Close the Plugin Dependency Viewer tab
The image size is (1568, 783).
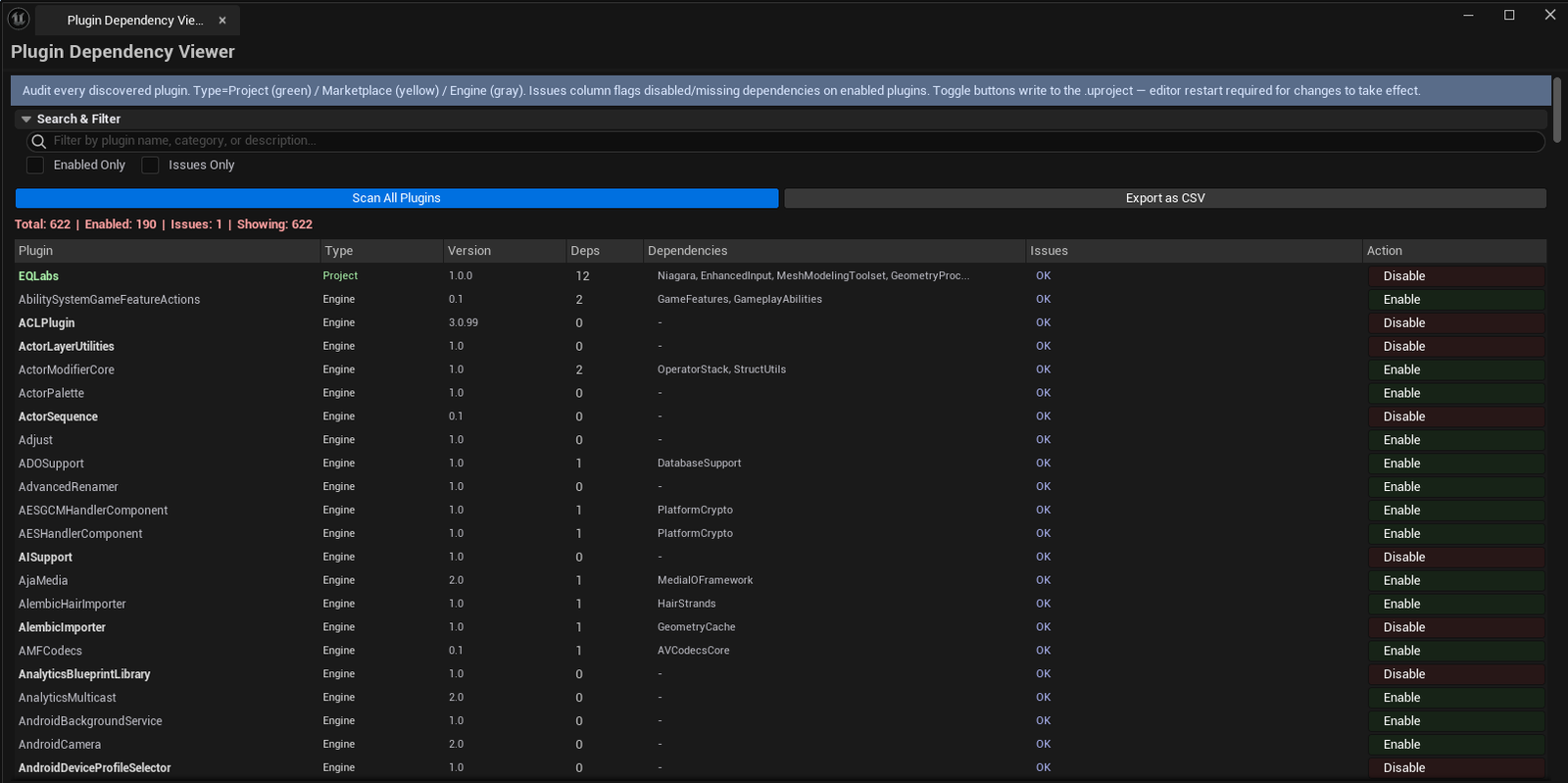[x=222, y=21]
